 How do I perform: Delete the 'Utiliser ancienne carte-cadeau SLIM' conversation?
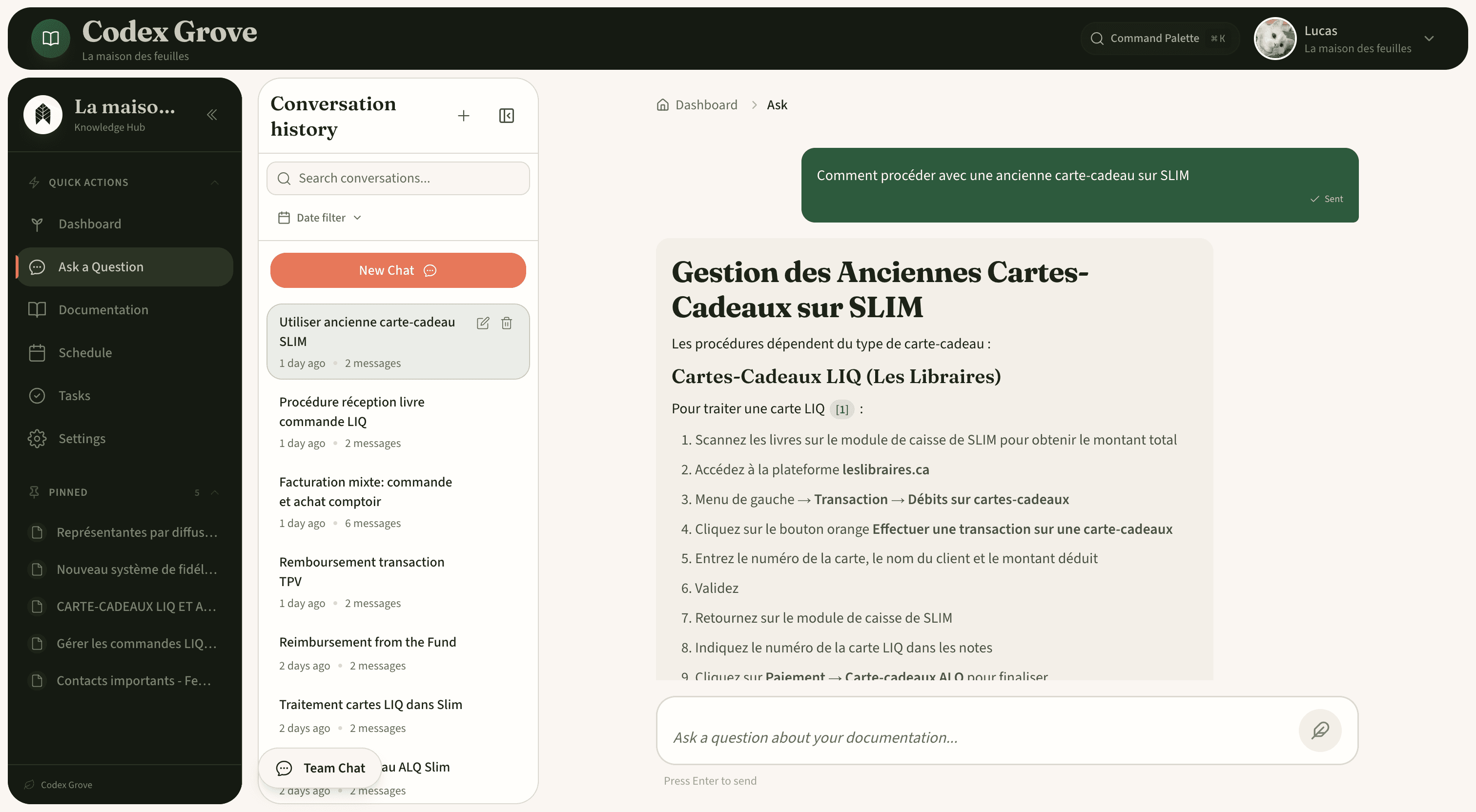[x=507, y=323]
